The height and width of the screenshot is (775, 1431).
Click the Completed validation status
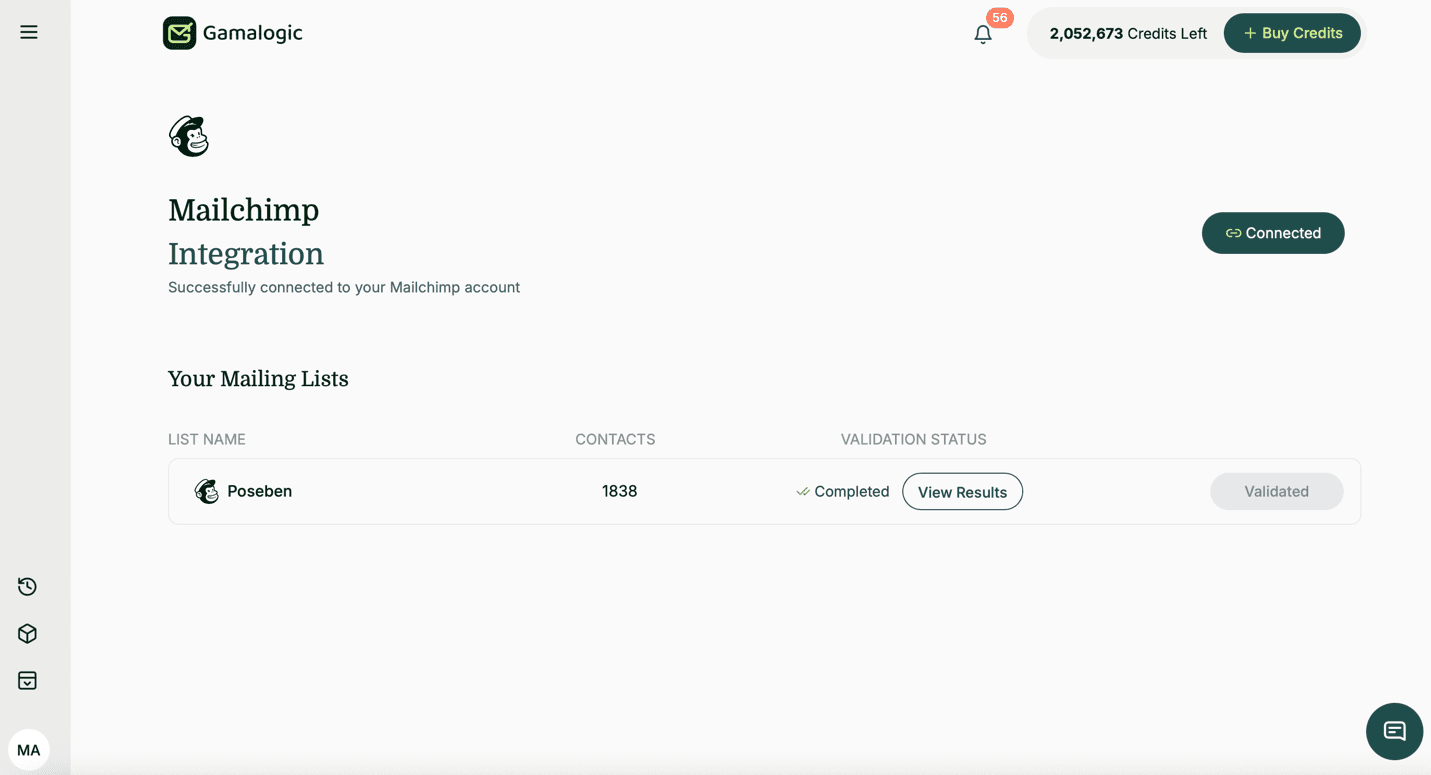pos(843,491)
